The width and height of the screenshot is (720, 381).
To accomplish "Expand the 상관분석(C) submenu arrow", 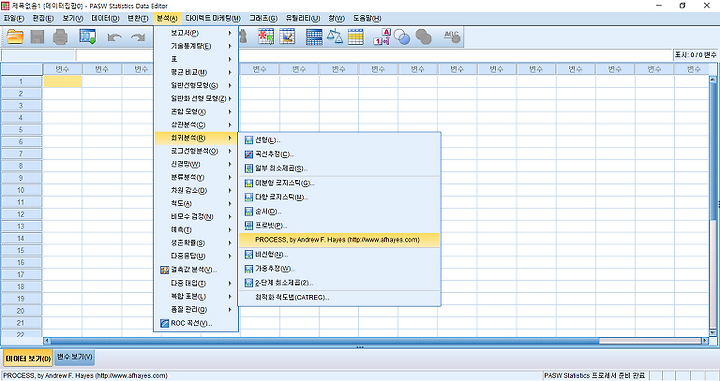I will point(230,125).
